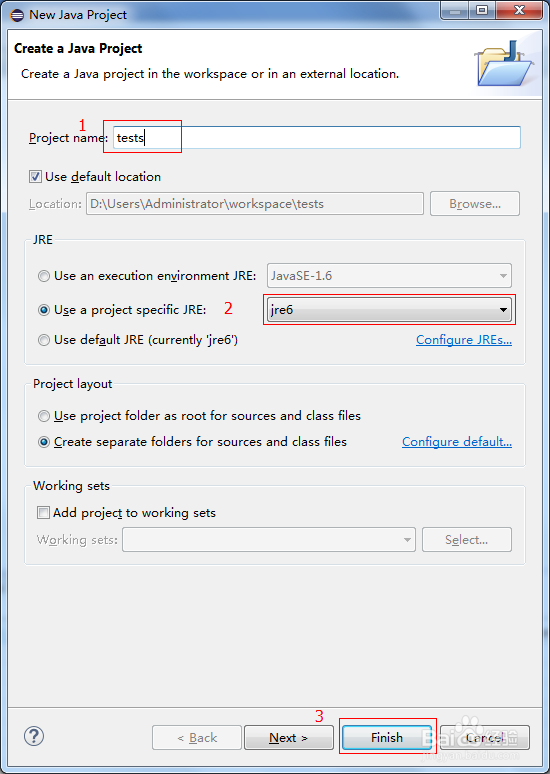Expand the JavaSE-1.6 execution environment dropdown
This screenshot has height=774, width=550.
(x=389, y=276)
